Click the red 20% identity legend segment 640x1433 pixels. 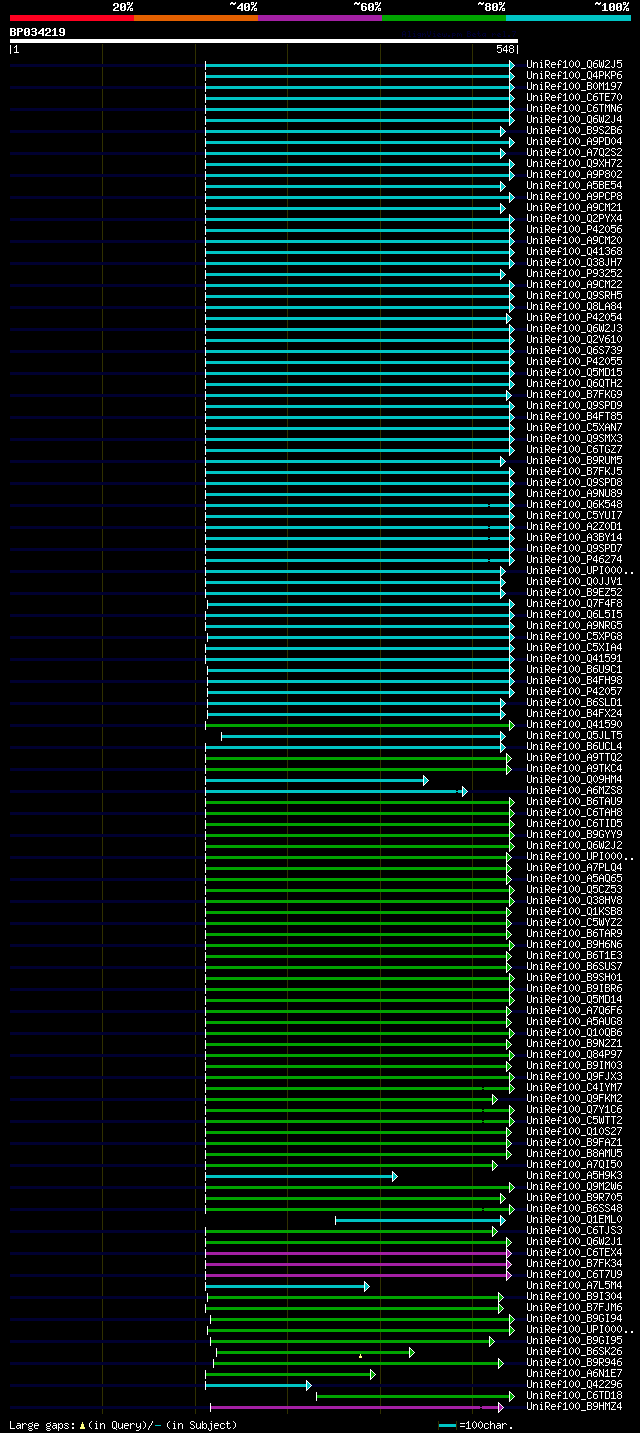click(x=71, y=17)
